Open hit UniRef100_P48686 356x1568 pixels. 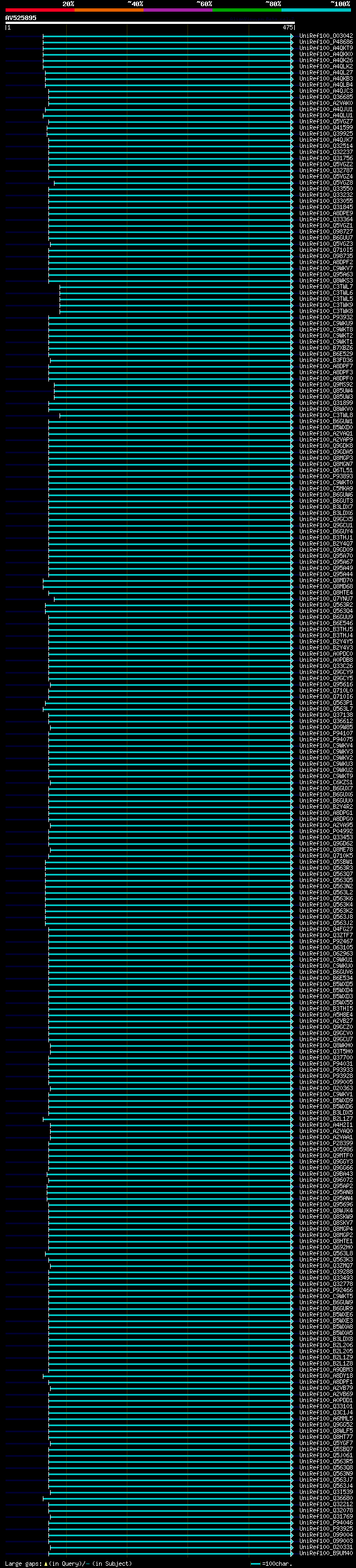tap(326, 42)
